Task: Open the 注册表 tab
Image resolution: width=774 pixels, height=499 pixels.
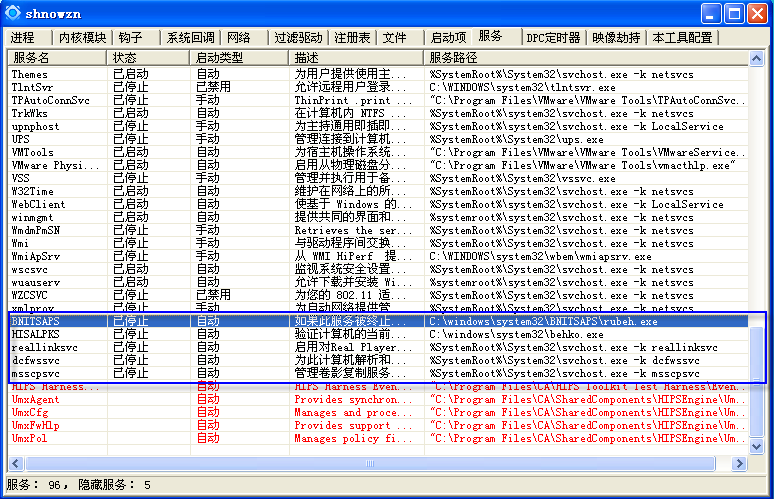Action: click(352, 38)
